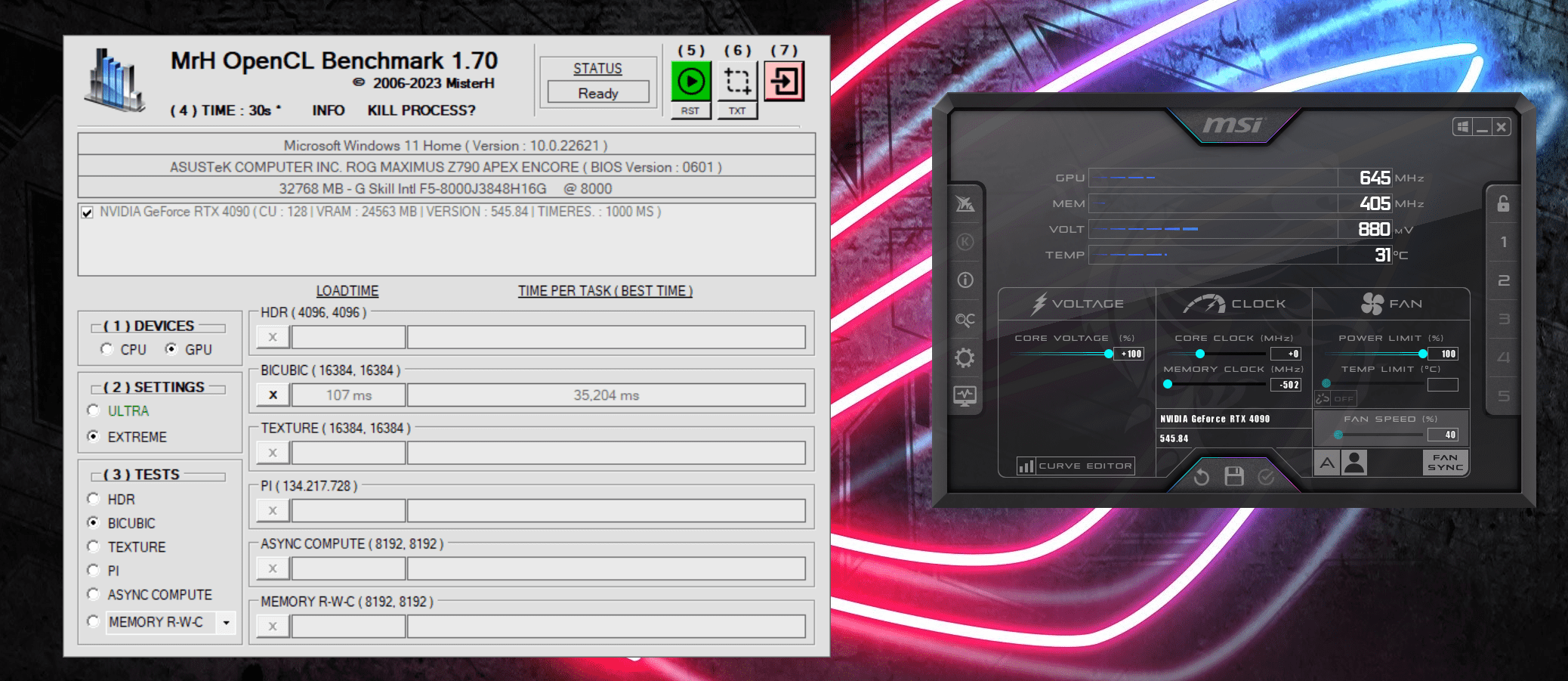
Task: Select Afterburner profile 1
Action: coord(1503,242)
